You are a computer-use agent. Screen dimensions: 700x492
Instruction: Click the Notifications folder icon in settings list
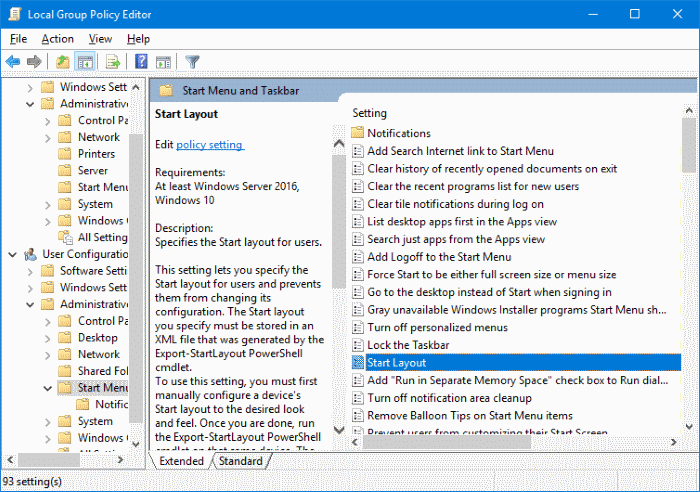coord(357,133)
